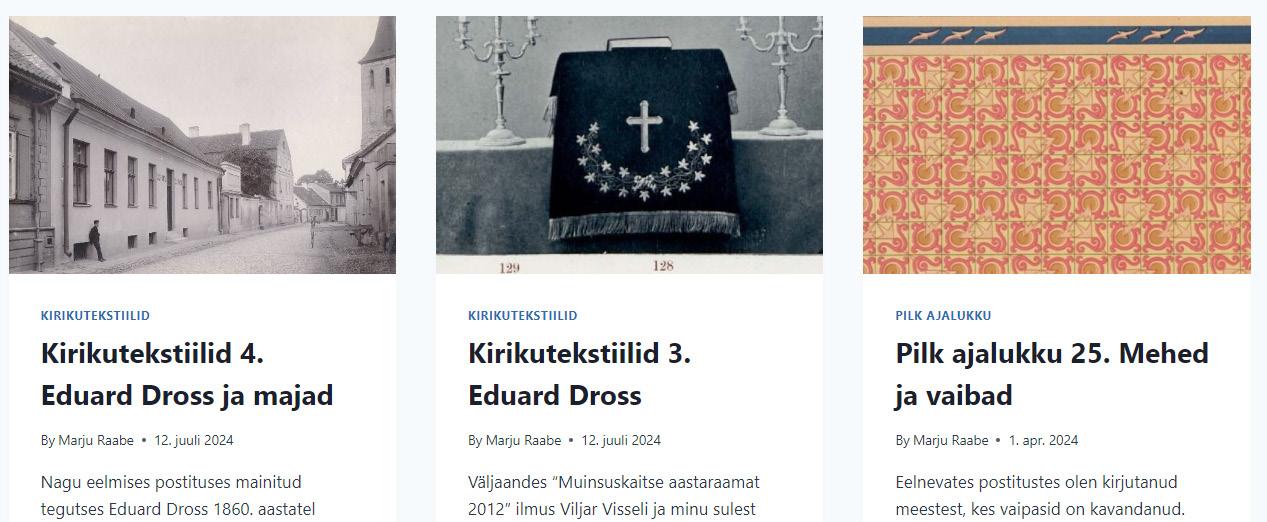
Task: Open the Kirikutekstiilid category above first post
Action: coord(95,315)
